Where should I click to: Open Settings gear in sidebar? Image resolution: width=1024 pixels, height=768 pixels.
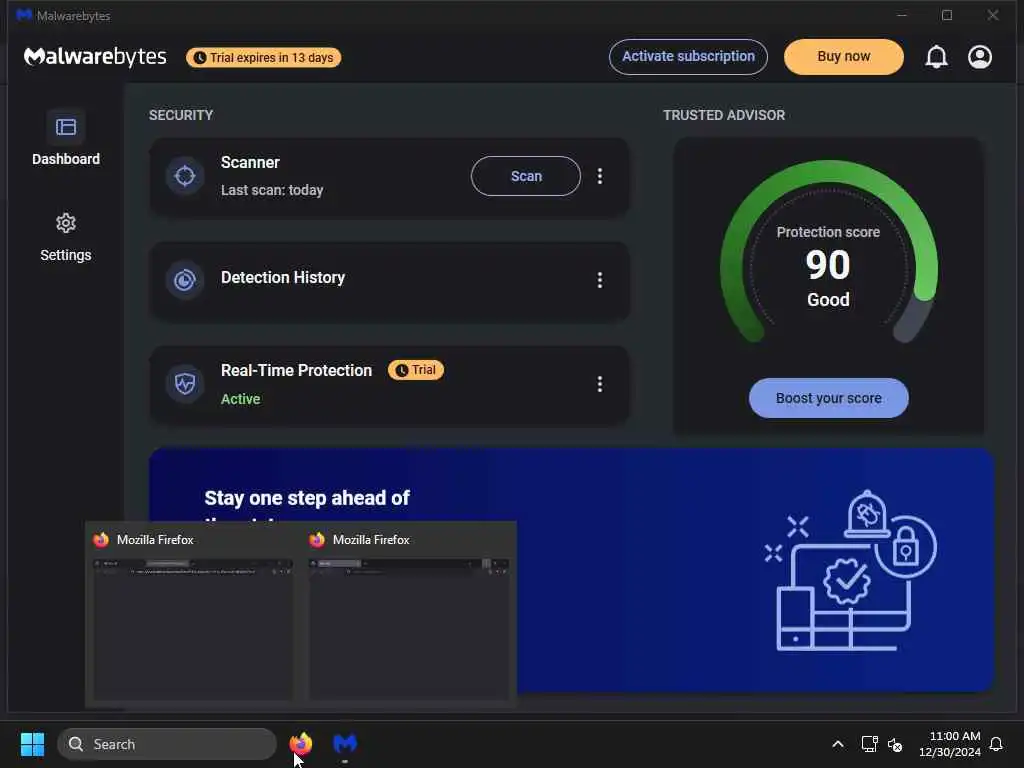pyautogui.click(x=66, y=223)
